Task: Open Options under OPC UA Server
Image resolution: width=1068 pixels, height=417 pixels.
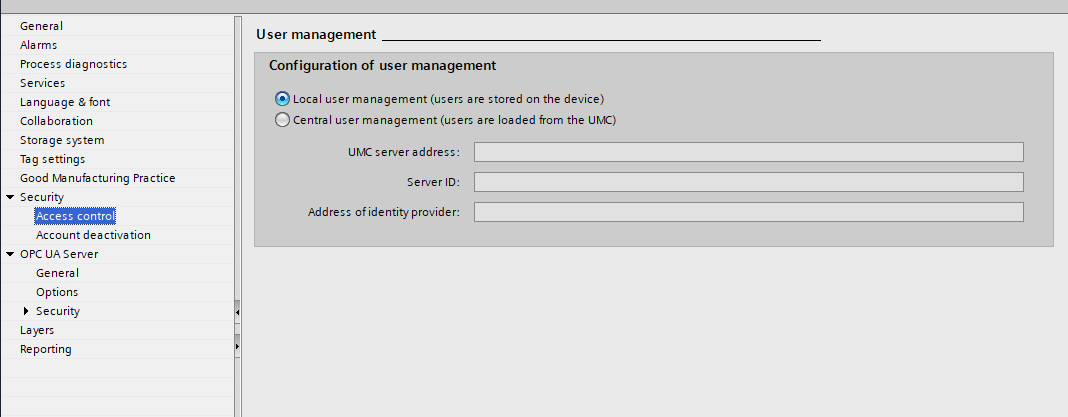Action: coord(57,292)
